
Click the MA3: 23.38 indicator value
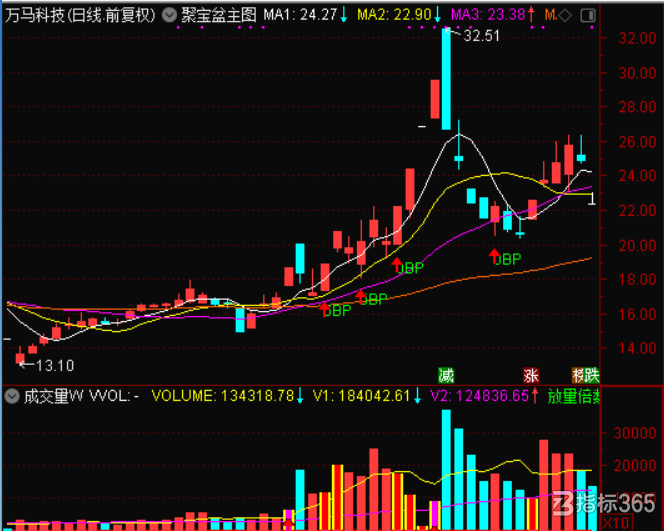[x=488, y=16]
